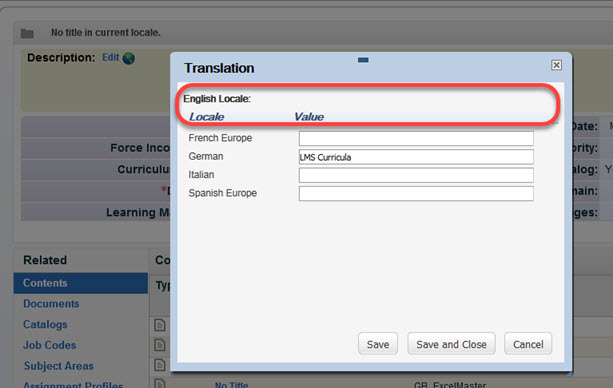Click the French Europe value field

tap(416, 138)
